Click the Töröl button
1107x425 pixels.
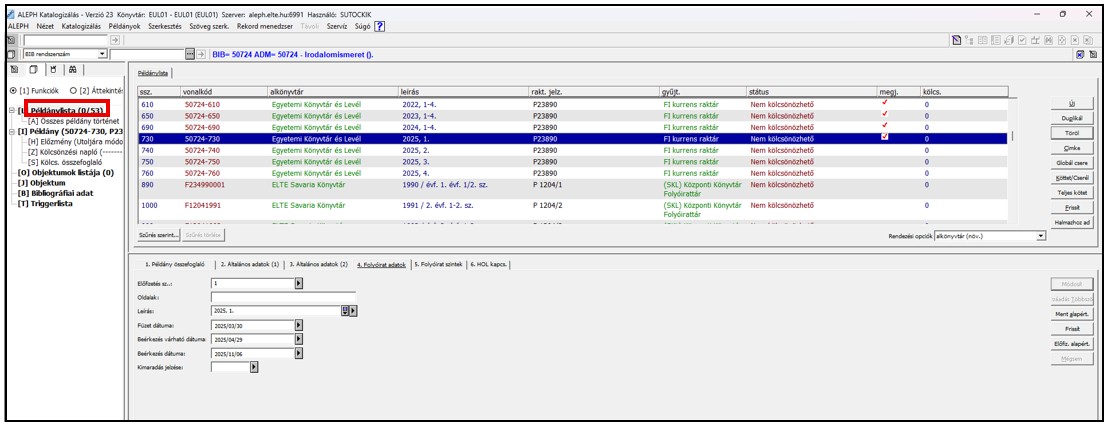[1072, 133]
